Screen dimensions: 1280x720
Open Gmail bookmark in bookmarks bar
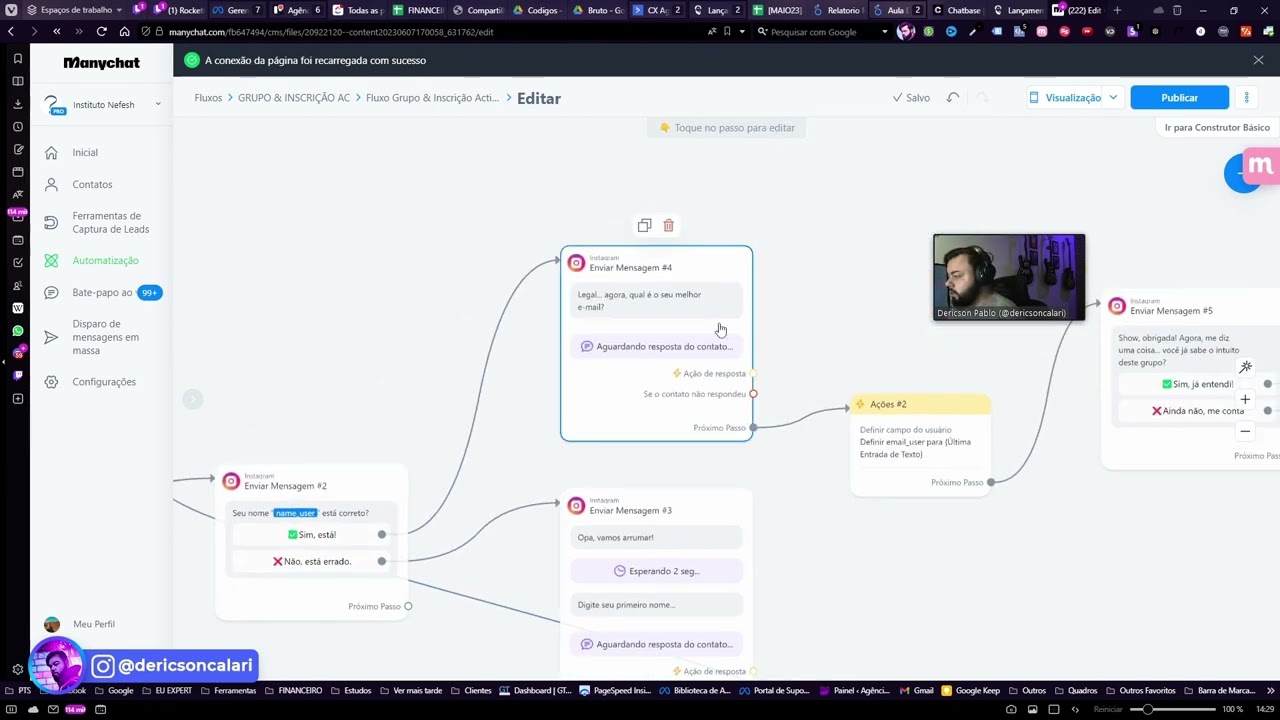pos(916,691)
